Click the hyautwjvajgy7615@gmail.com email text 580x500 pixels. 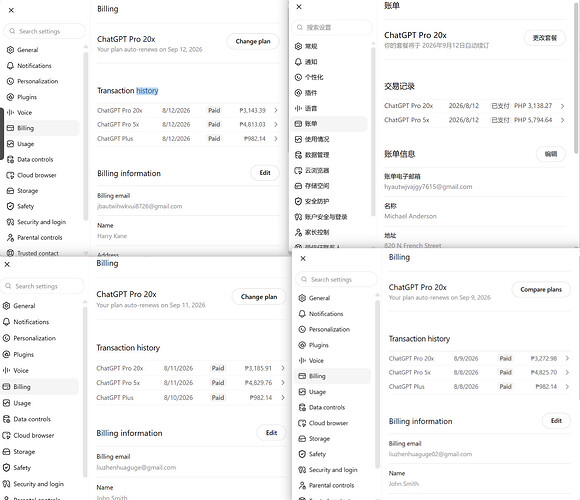pos(428,187)
